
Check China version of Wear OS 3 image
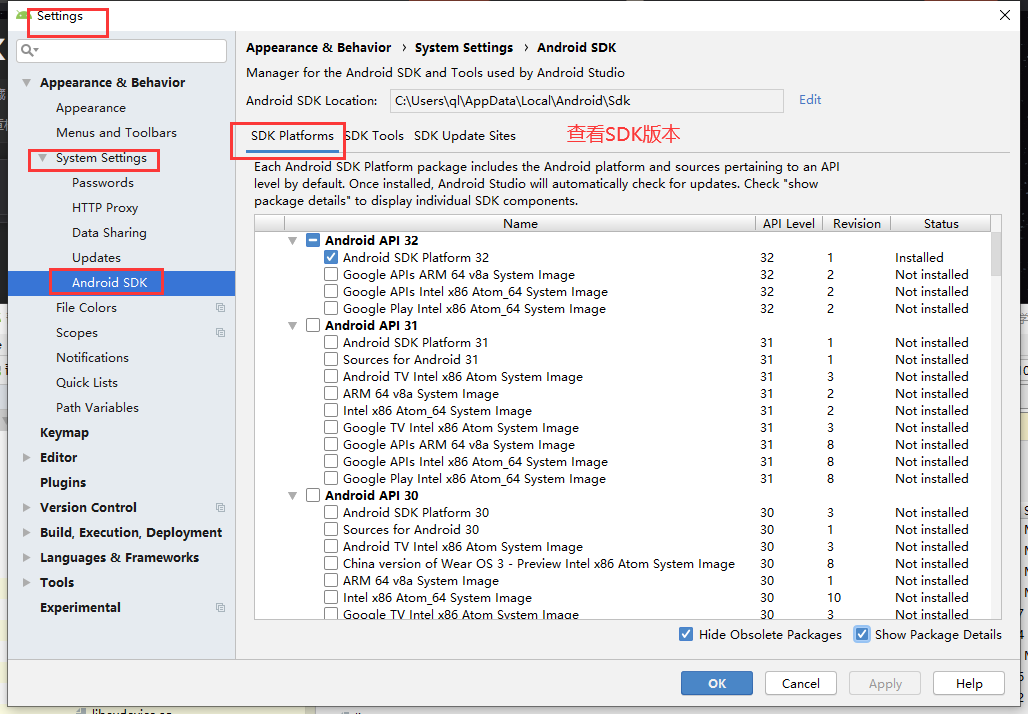[331, 564]
